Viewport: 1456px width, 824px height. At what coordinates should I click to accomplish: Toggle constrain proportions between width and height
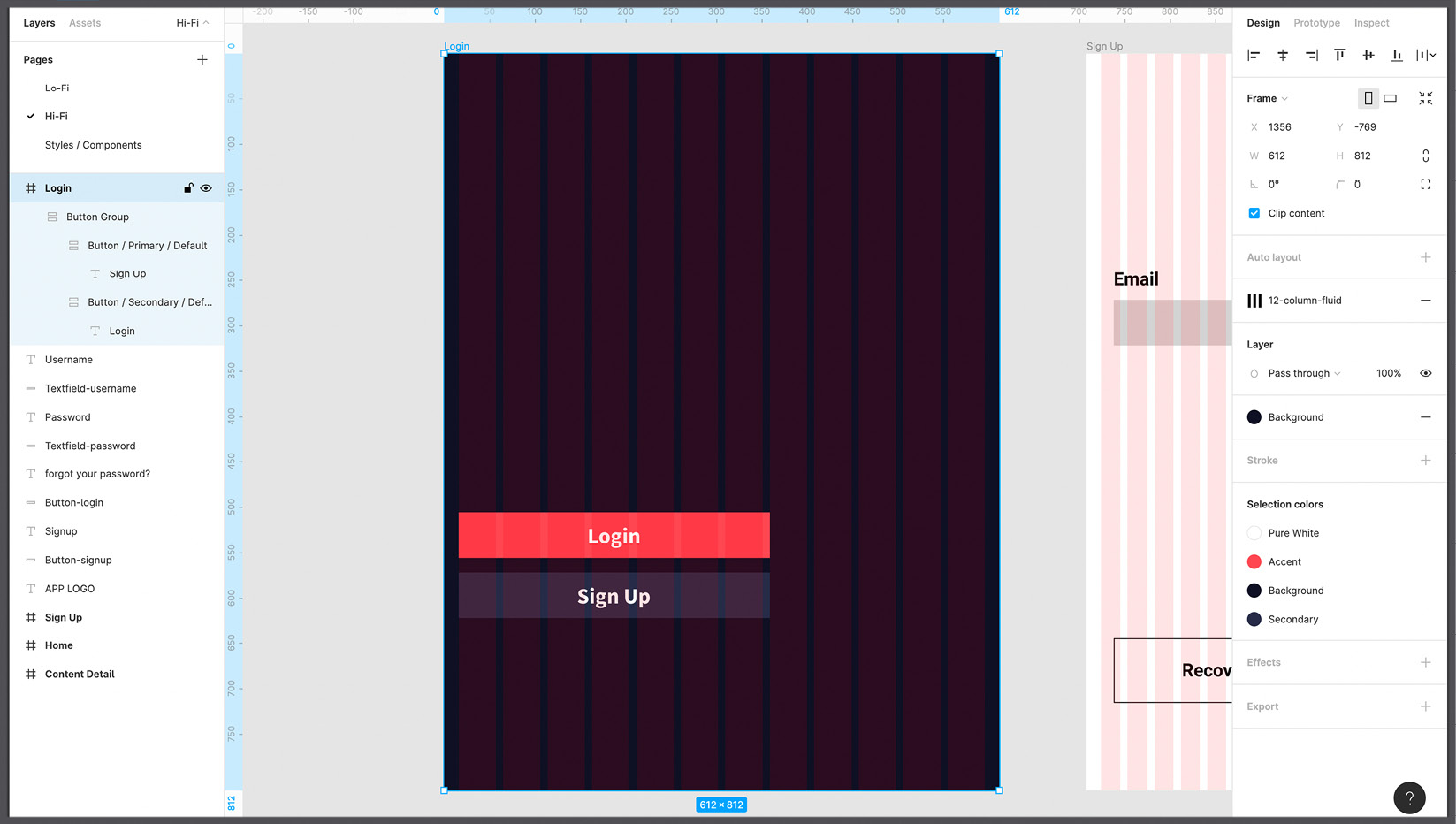pyautogui.click(x=1425, y=155)
